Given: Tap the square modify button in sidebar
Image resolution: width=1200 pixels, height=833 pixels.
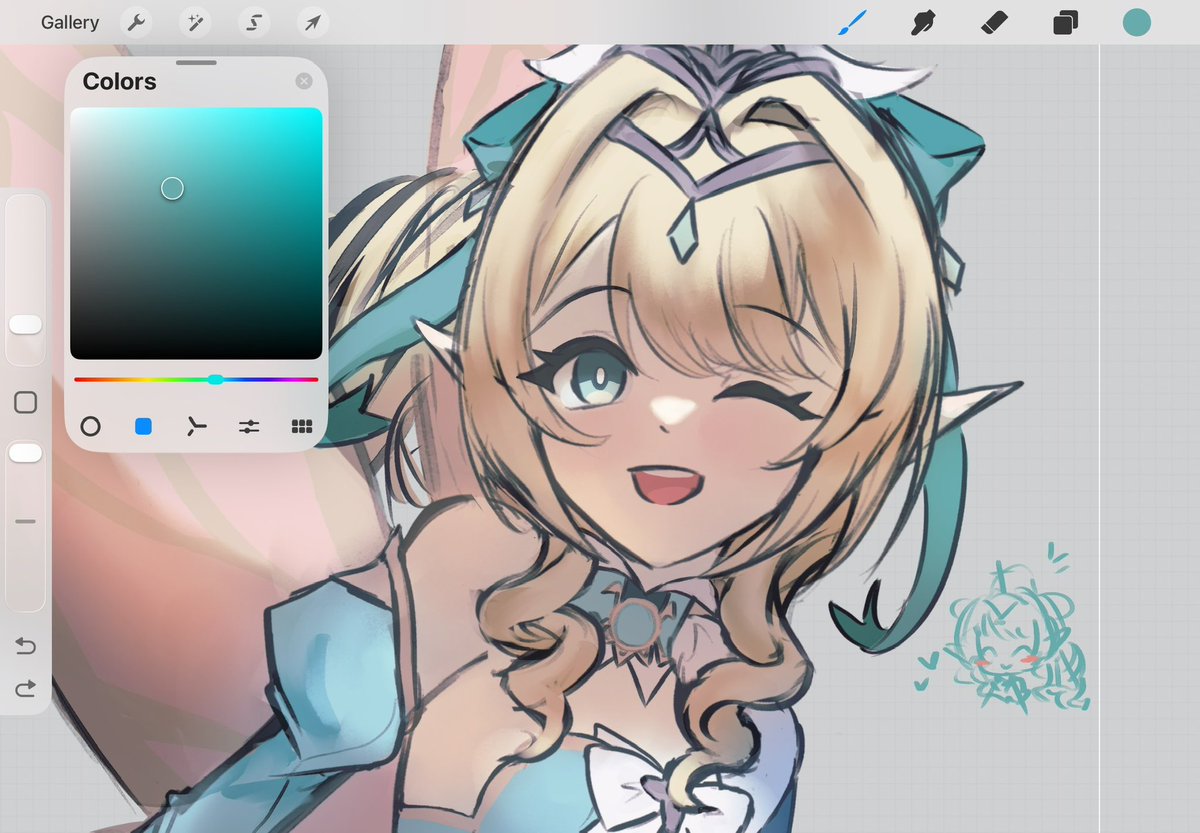Looking at the screenshot, I should tap(26, 402).
